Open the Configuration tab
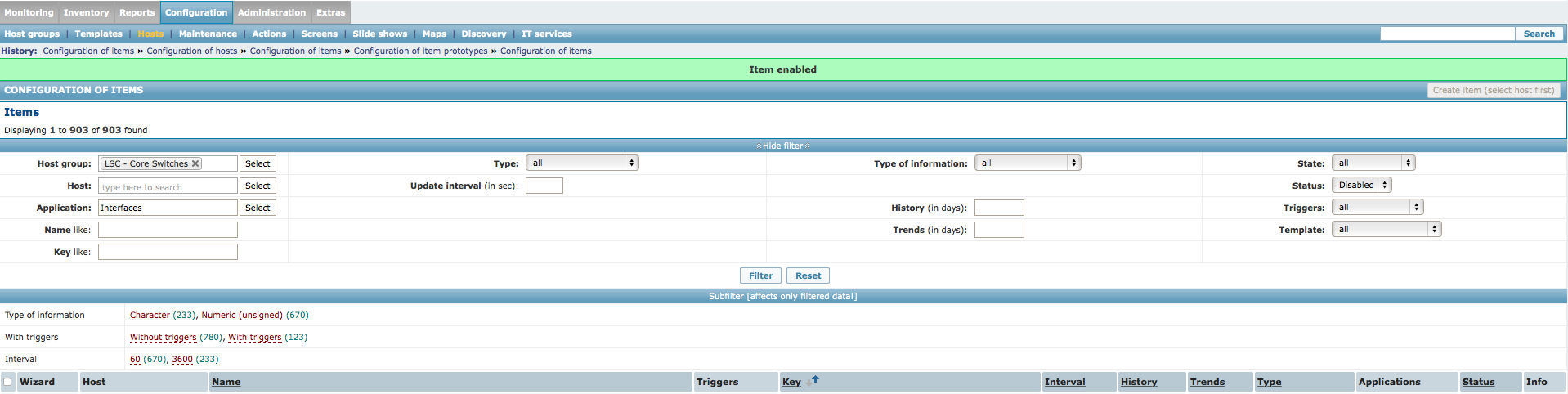The height and width of the screenshot is (394, 1568). click(196, 12)
